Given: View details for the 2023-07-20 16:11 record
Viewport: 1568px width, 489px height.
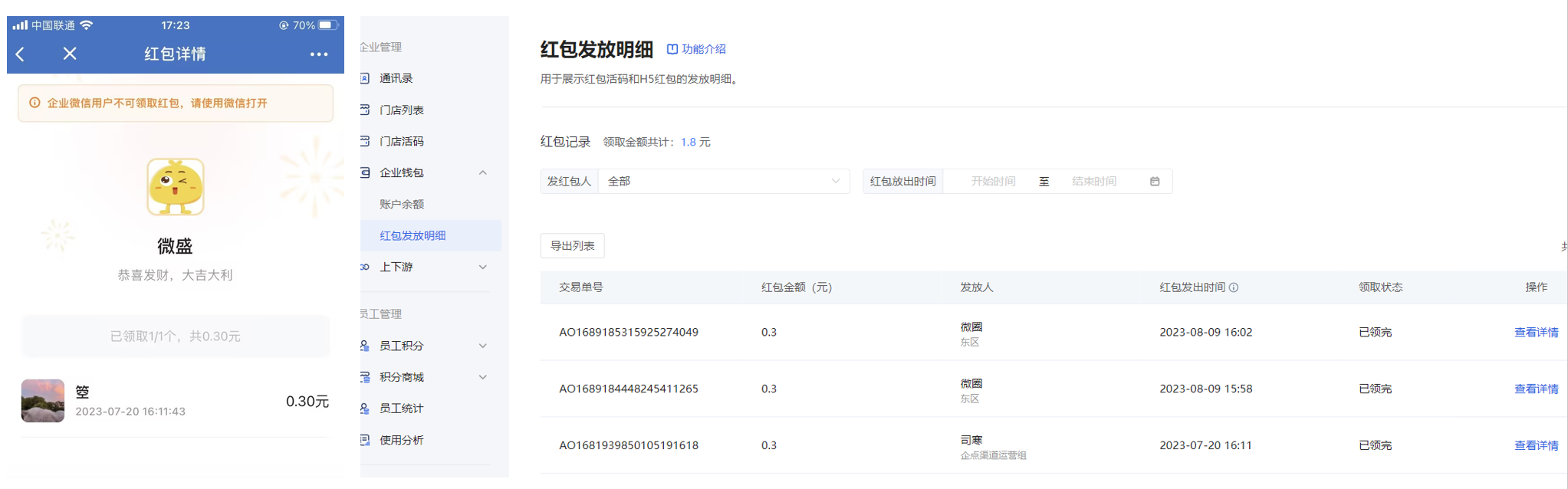Looking at the screenshot, I should pos(1536,445).
